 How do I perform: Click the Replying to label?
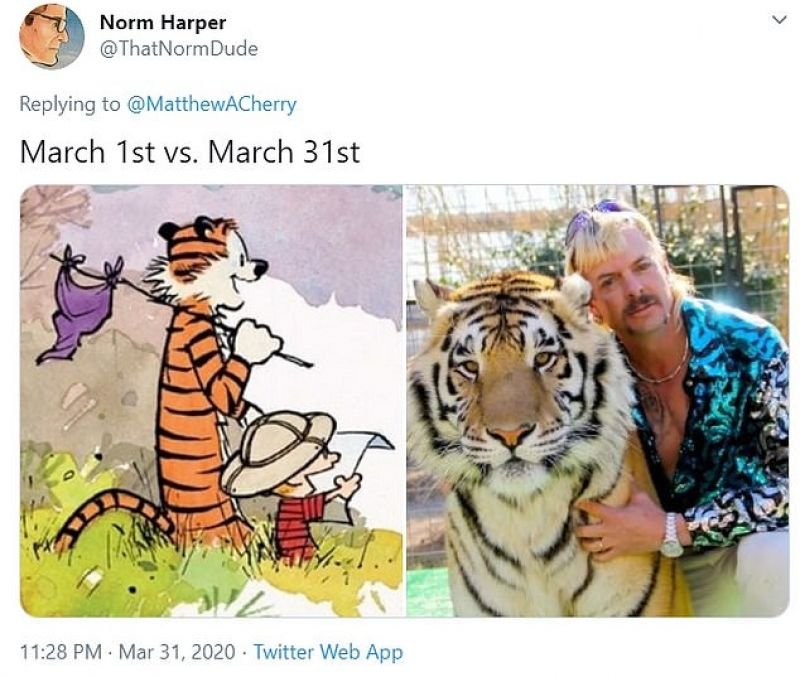coord(70,104)
